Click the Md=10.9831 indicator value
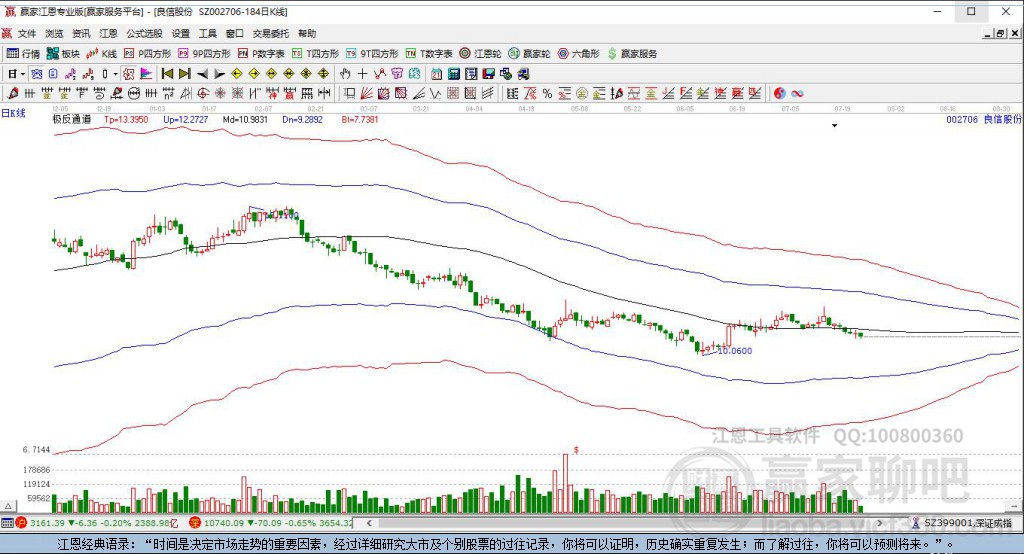The width and height of the screenshot is (1024, 554). click(x=246, y=120)
